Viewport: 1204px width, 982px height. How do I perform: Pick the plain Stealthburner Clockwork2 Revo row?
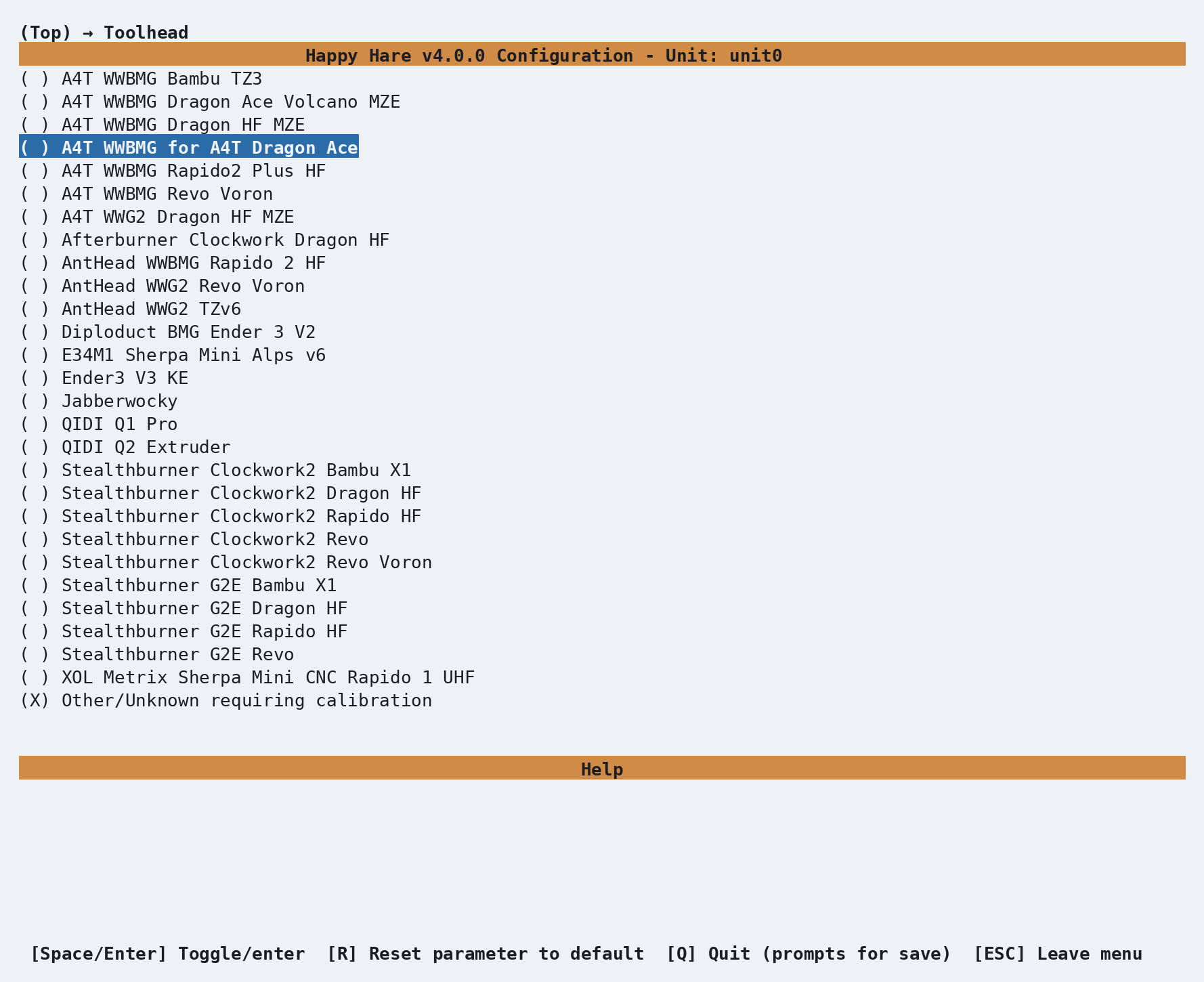194,539
